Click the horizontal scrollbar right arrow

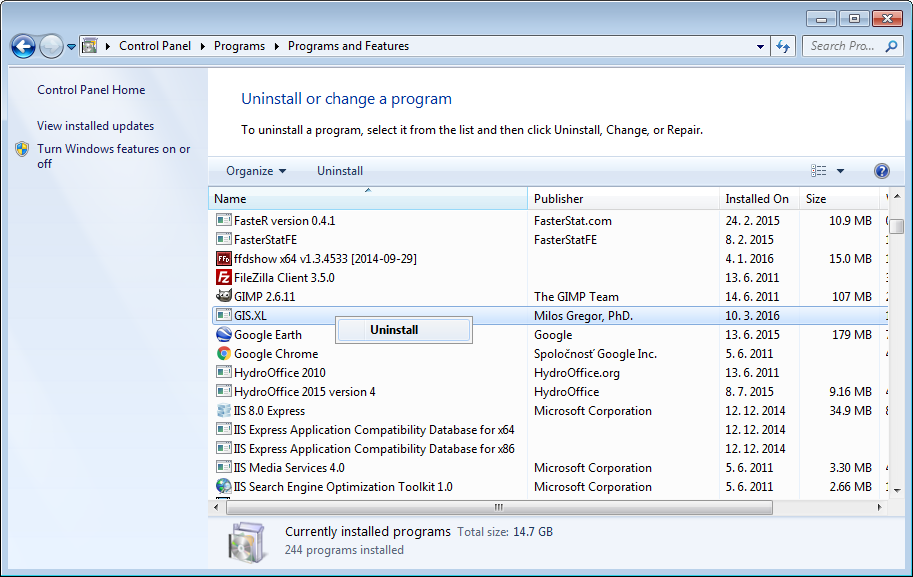point(879,507)
